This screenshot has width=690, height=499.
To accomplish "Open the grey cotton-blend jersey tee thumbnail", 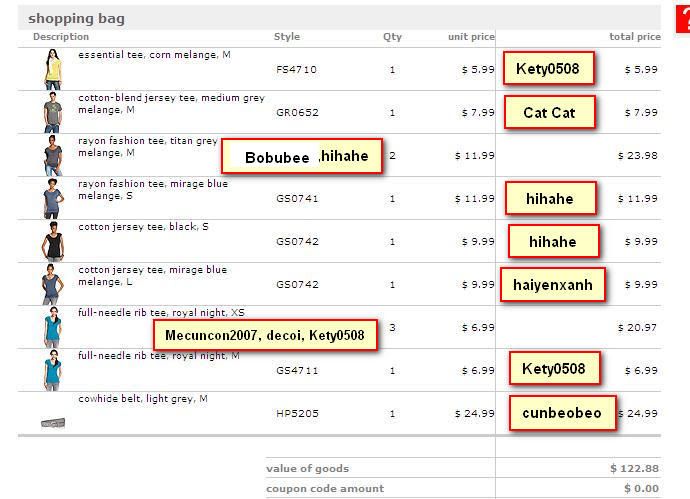I will pos(52,112).
